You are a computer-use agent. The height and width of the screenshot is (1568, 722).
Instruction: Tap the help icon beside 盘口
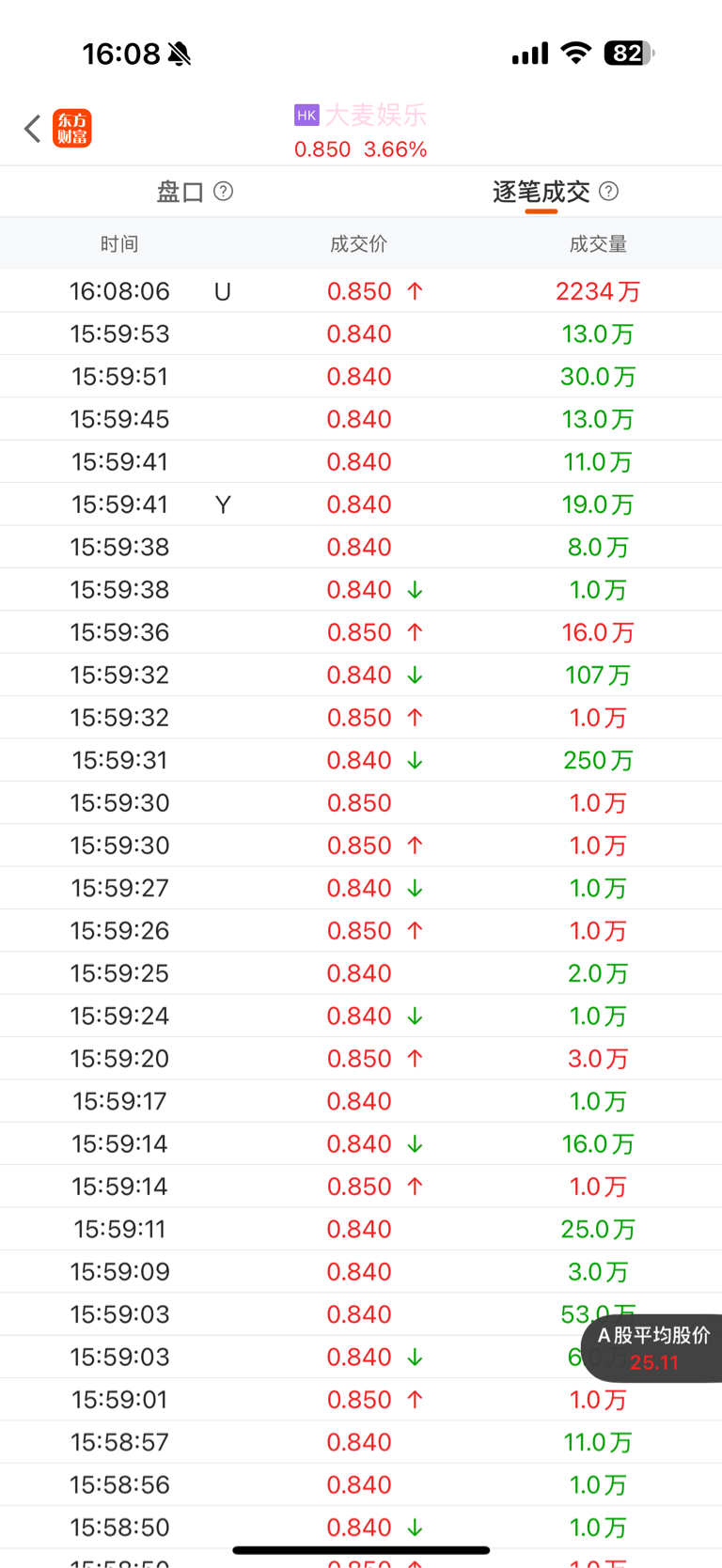pos(224,192)
